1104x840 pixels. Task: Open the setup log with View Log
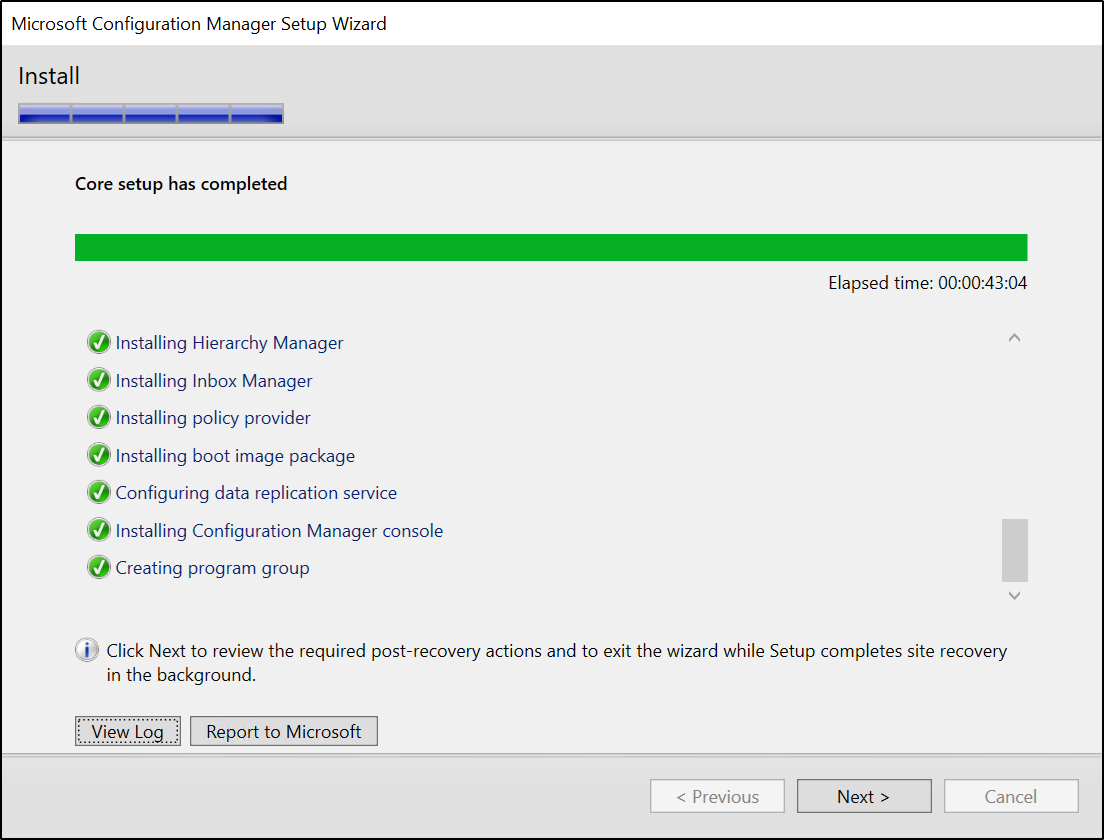tap(127, 731)
